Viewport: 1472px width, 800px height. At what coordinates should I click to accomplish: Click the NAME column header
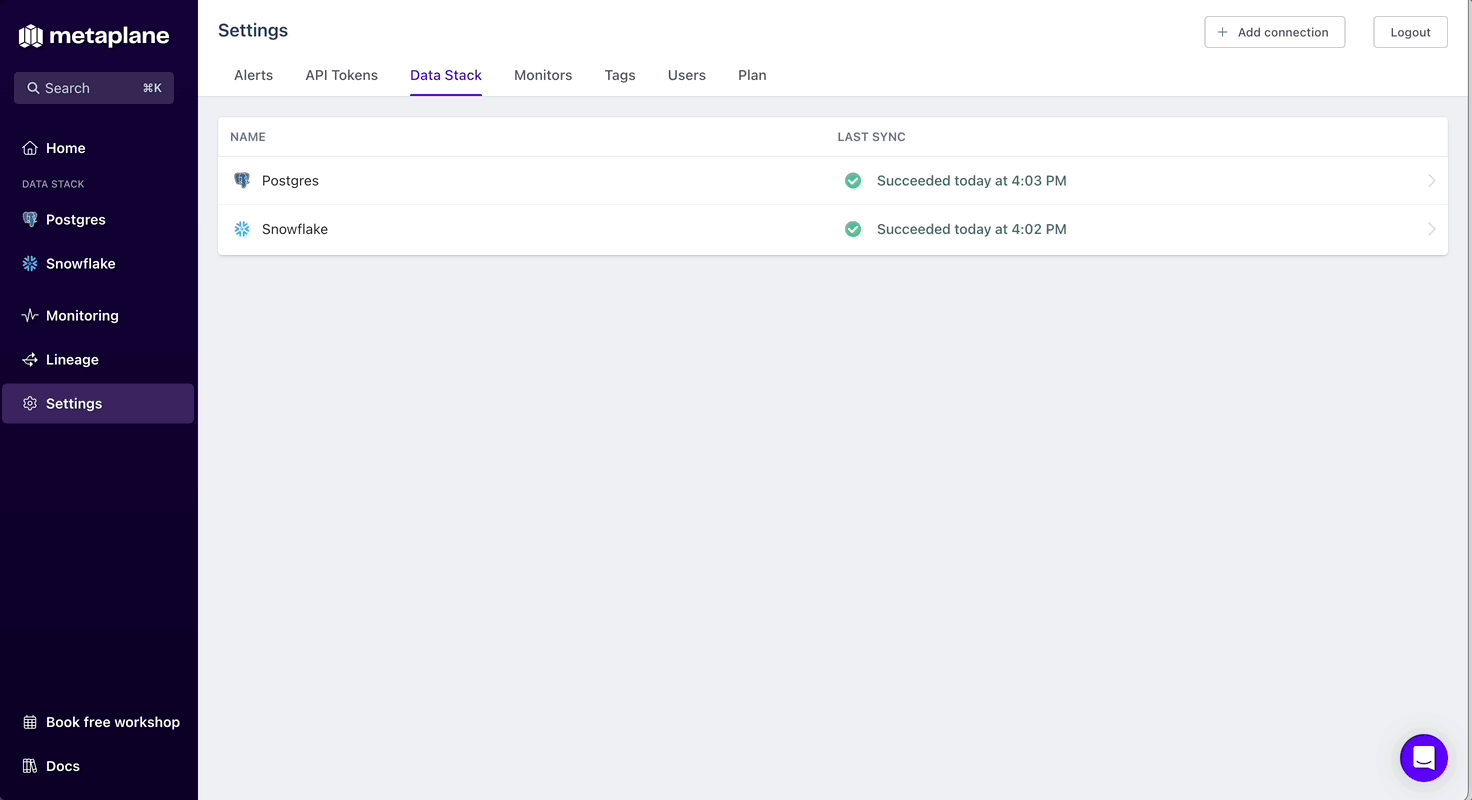click(x=248, y=137)
